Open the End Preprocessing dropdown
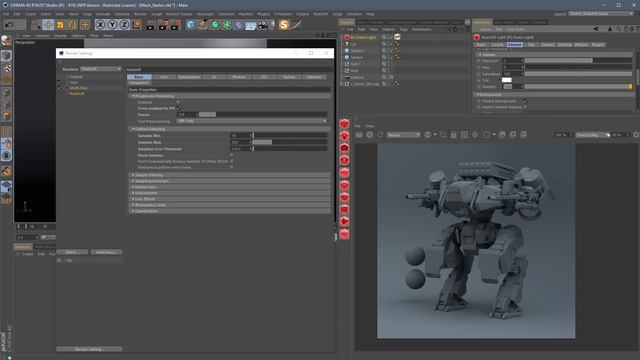Screen dimensions: 640x360 252,121
